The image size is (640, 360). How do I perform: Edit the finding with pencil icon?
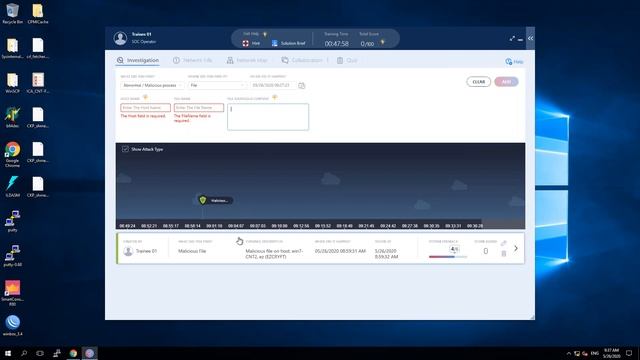[504, 243]
